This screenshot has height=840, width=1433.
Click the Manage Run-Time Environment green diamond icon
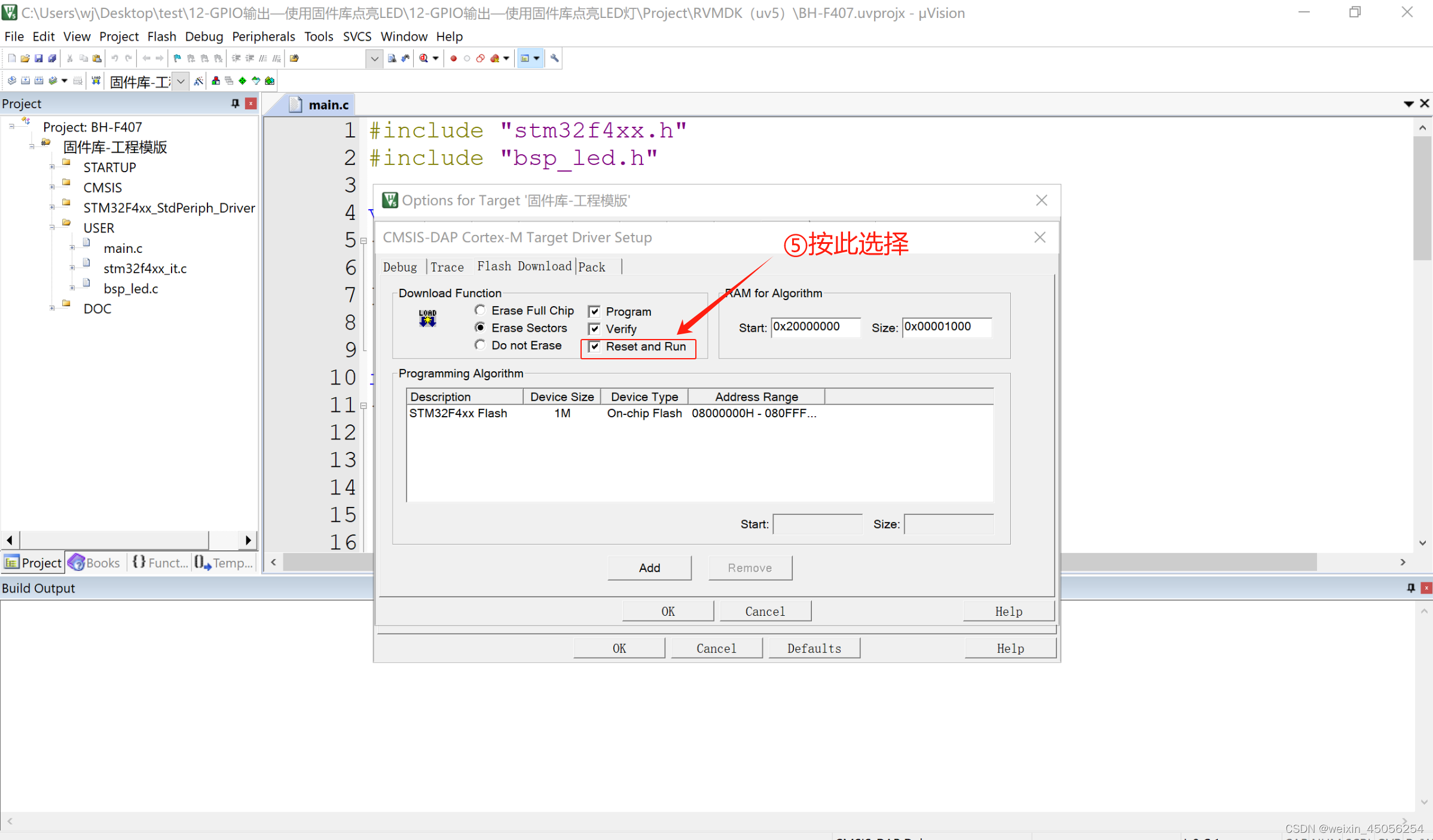coord(243,81)
